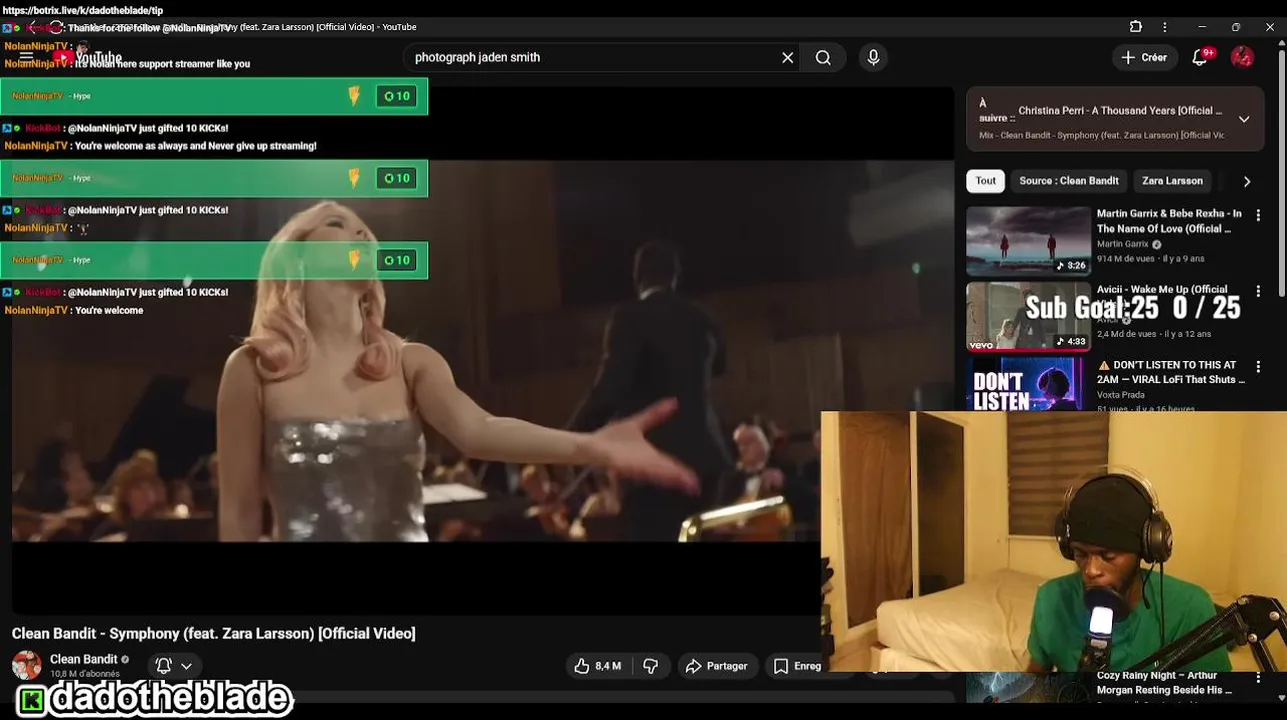Click the 'Martin Garrix' channel name under video
1287x720 pixels.
pos(1122,244)
